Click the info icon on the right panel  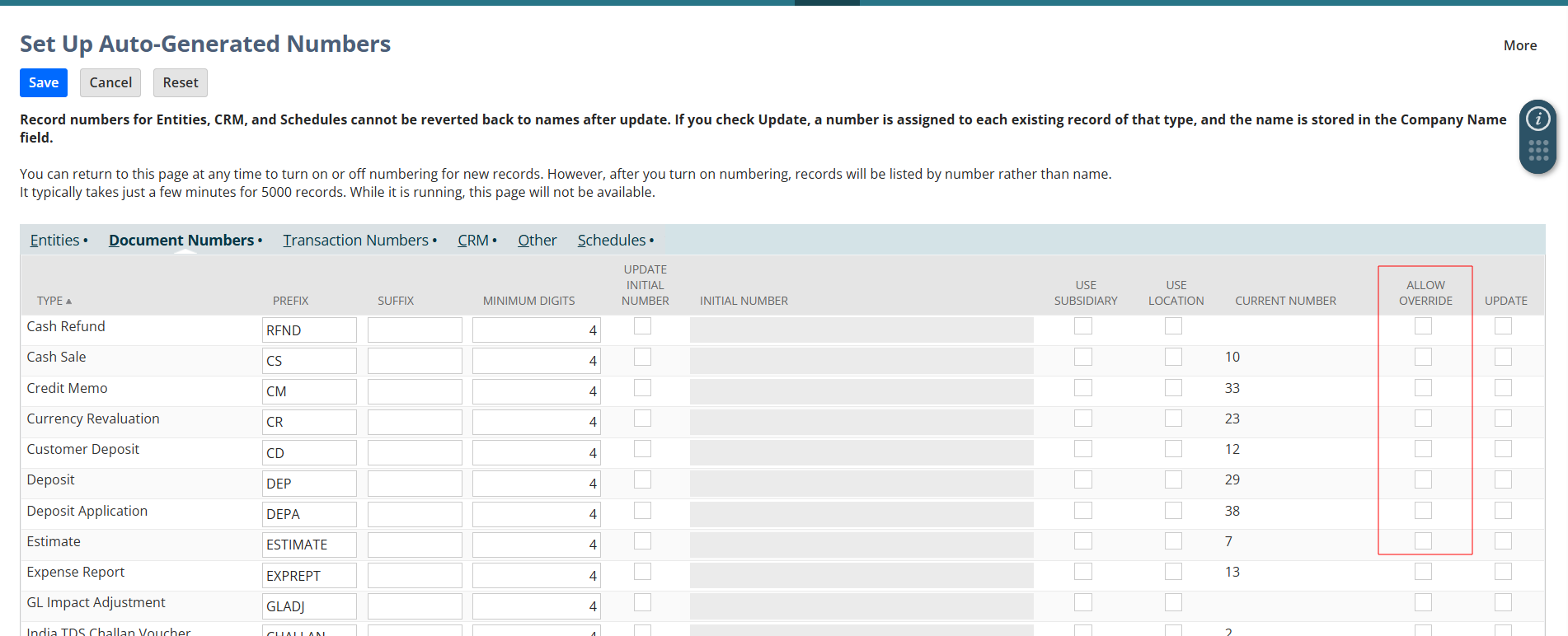coord(1537,119)
